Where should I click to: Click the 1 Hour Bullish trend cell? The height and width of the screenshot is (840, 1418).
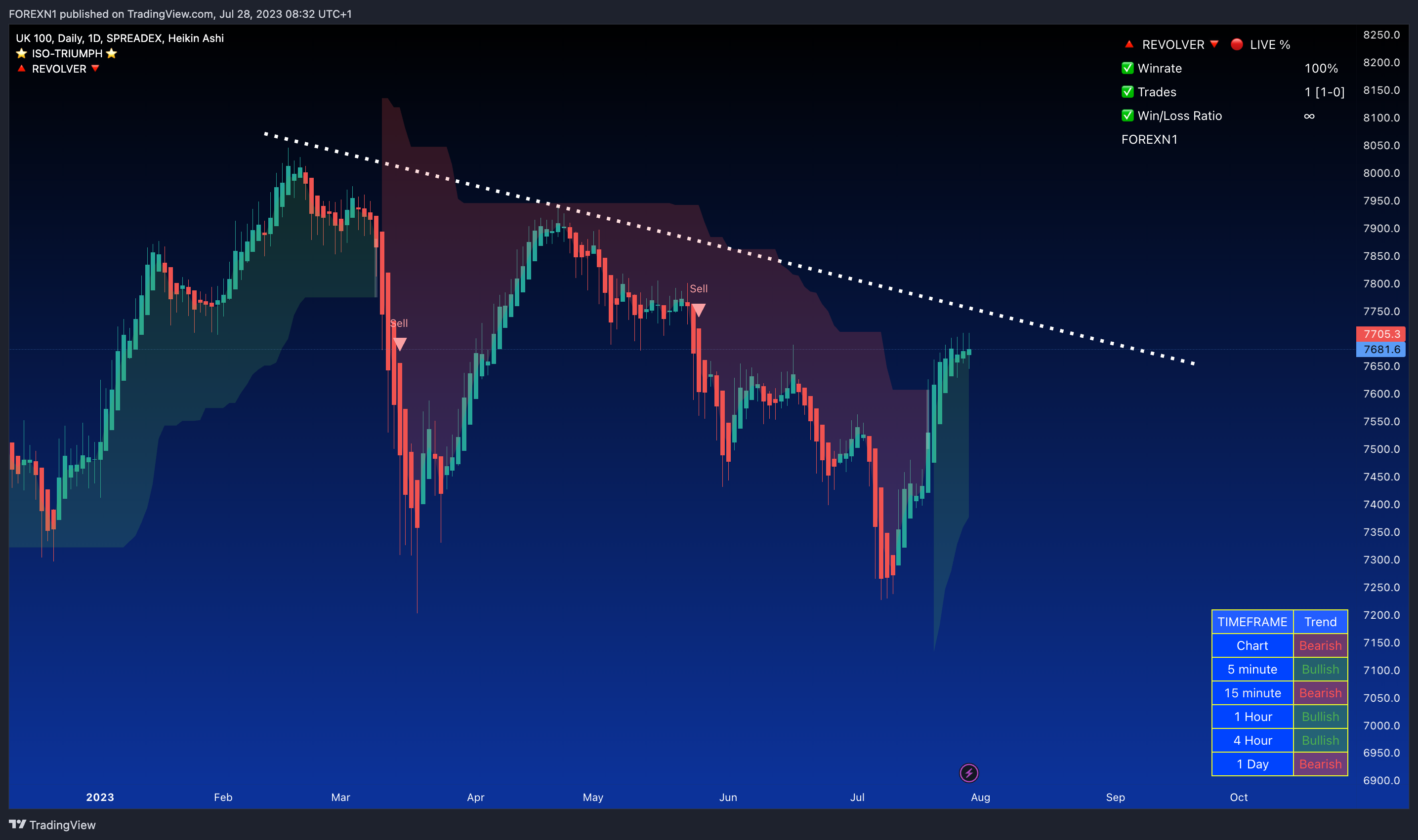coord(1320,717)
